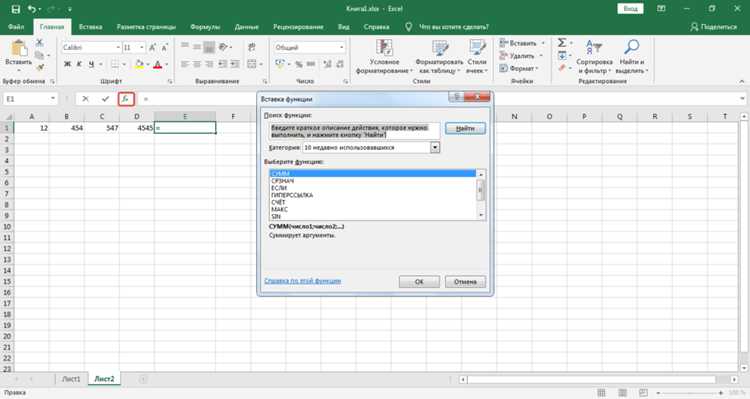Image resolution: width=750 pixels, height=399 pixels.
Task: Select ГИПЕРССЫЛКА in function list
Action: [292, 195]
